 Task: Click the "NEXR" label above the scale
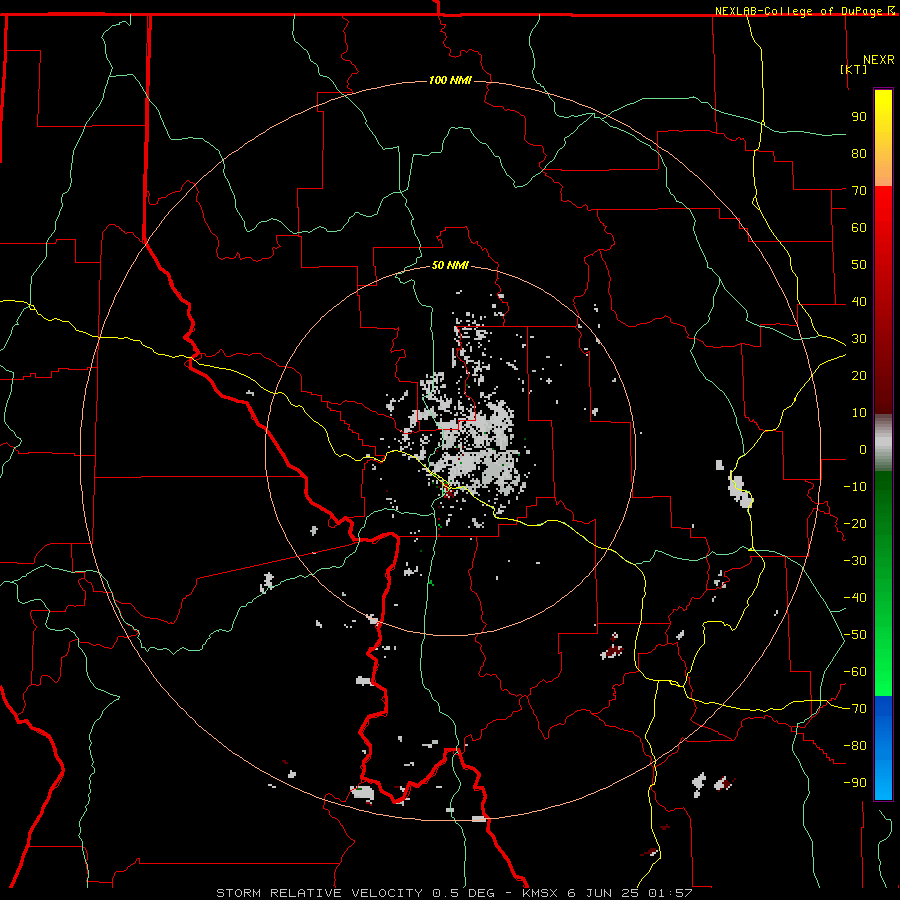[879, 60]
